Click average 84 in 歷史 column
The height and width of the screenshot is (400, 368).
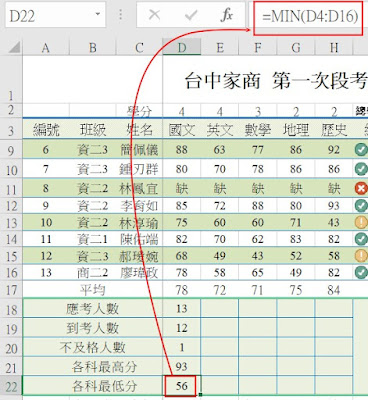(334, 290)
